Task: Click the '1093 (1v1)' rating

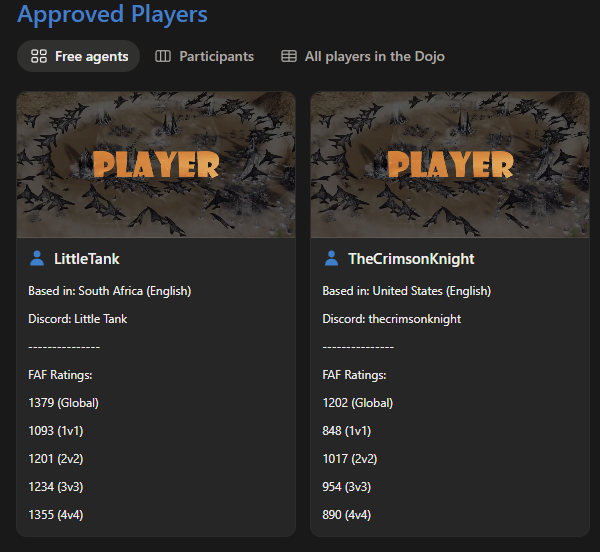Action: point(56,431)
